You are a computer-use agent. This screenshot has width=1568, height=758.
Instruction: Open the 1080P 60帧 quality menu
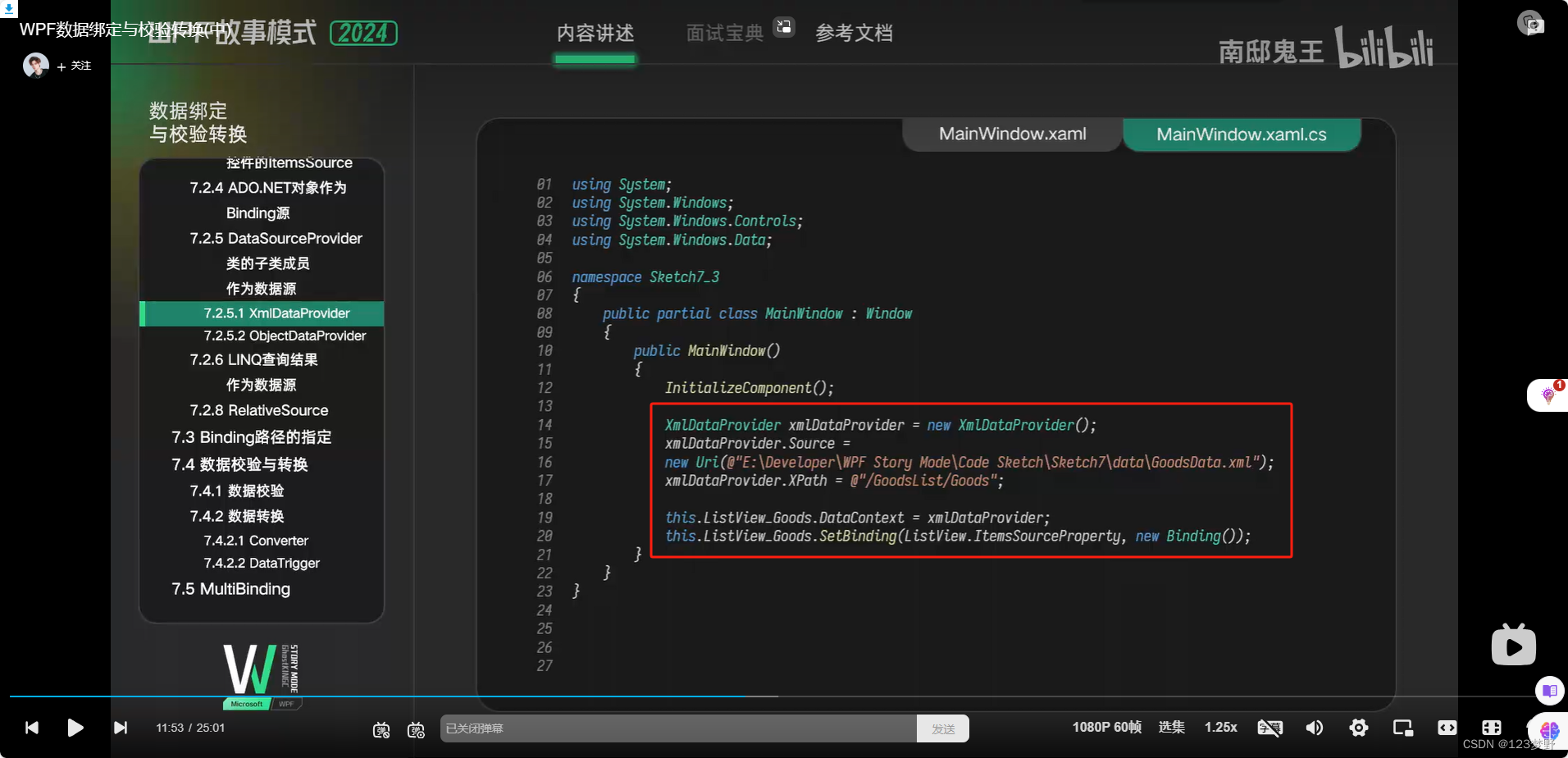pyautogui.click(x=1106, y=728)
